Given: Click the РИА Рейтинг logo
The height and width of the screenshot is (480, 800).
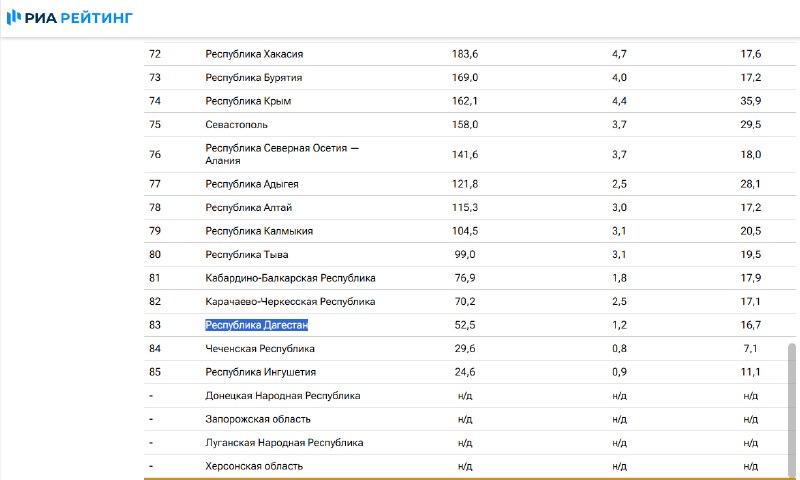Looking at the screenshot, I should (69, 18).
